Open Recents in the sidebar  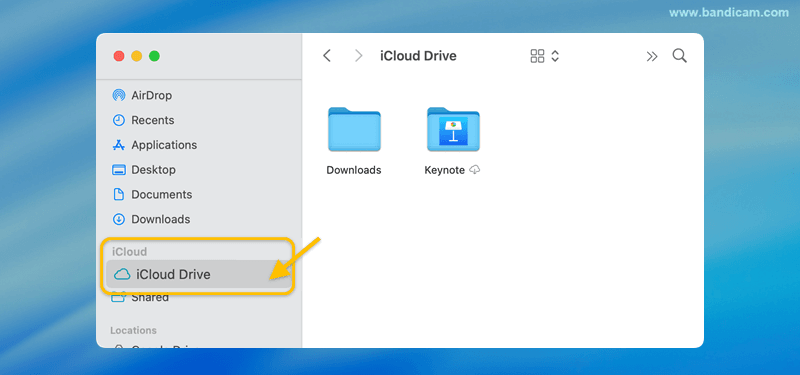(x=153, y=120)
